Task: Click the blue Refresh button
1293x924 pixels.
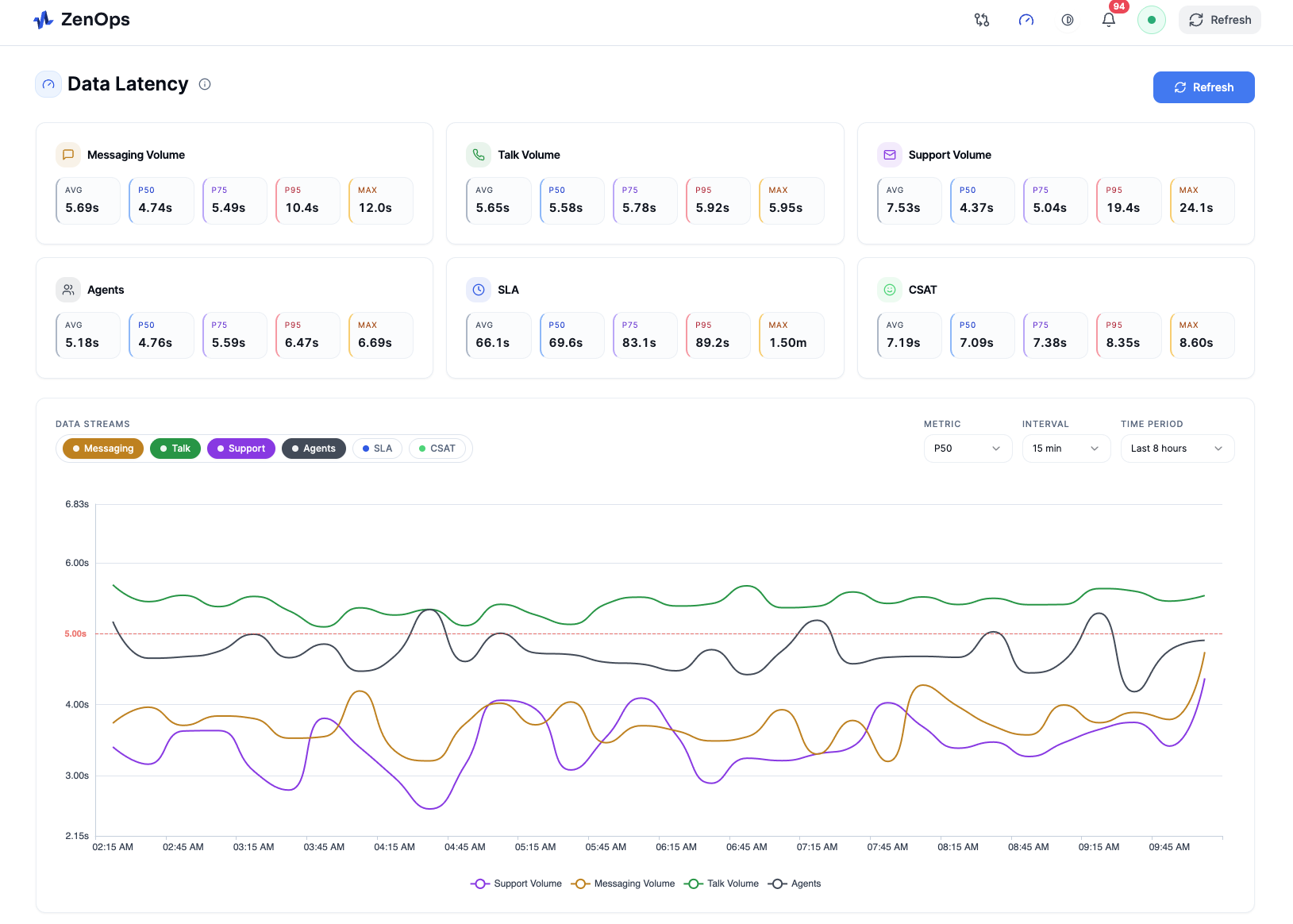Action: pos(1203,87)
